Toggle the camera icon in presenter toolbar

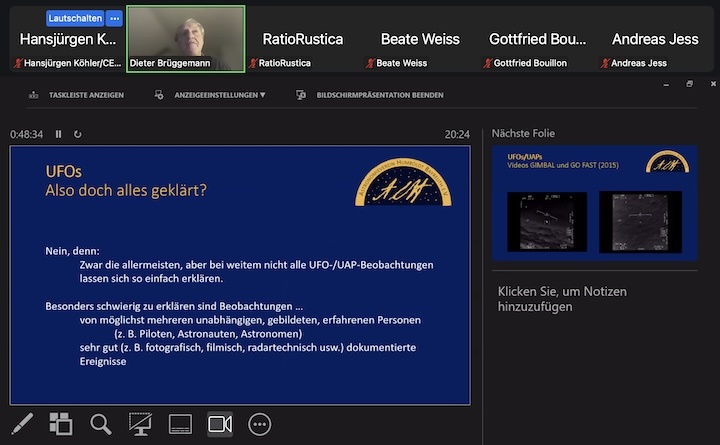pos(220,424)
